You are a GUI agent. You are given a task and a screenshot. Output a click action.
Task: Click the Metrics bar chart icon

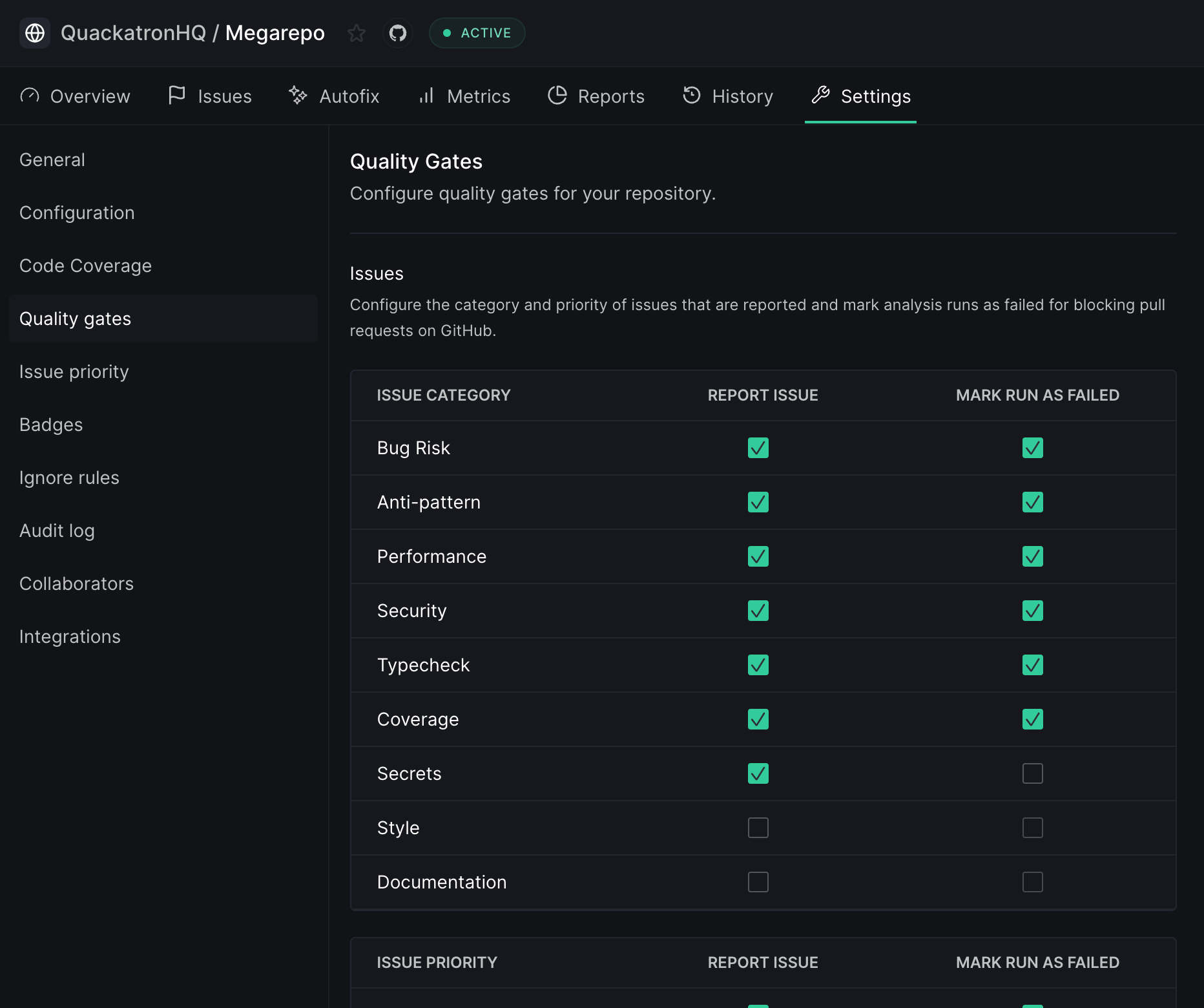(x=426, y=96)
